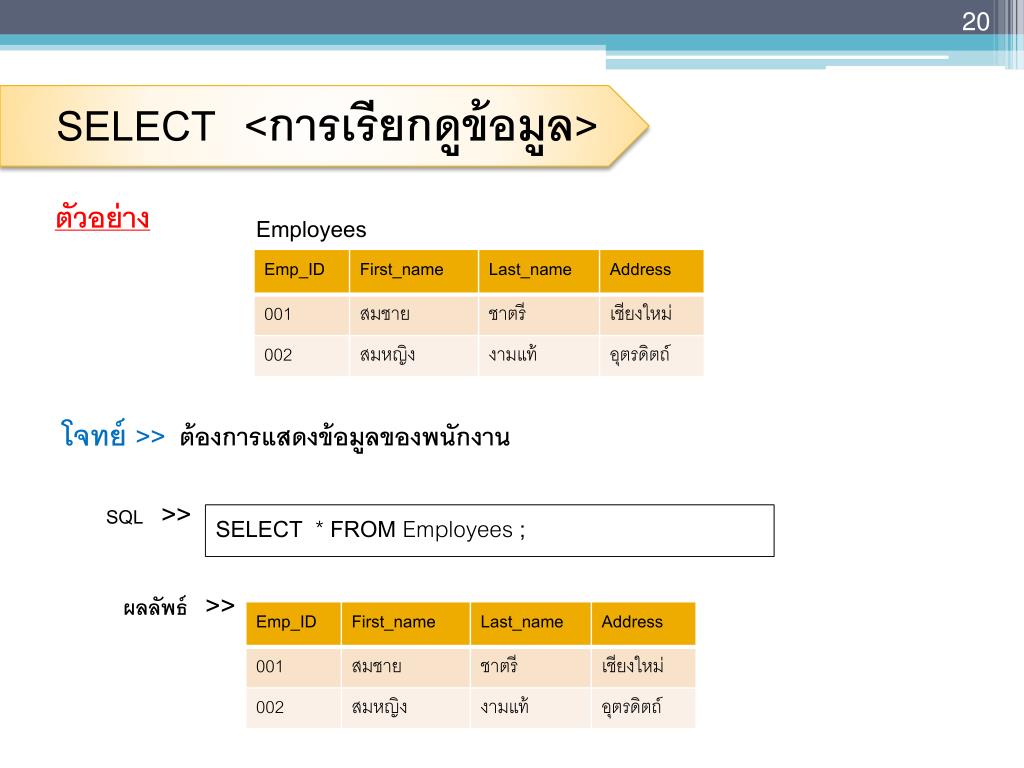Select Emp_ID header in the ผลลัพธ์ result table
This screenshot has height=768, width=1024.
pyautogui.click(x=293, y=623)
